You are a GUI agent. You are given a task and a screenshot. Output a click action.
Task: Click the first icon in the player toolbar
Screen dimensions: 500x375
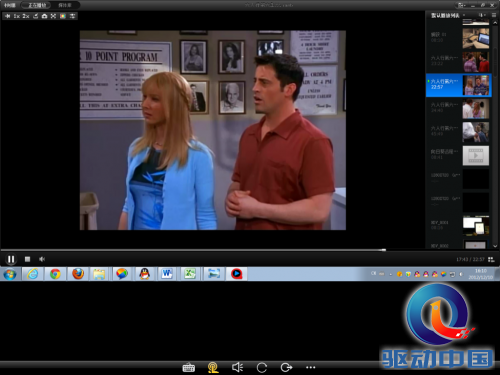pos(8,16)
